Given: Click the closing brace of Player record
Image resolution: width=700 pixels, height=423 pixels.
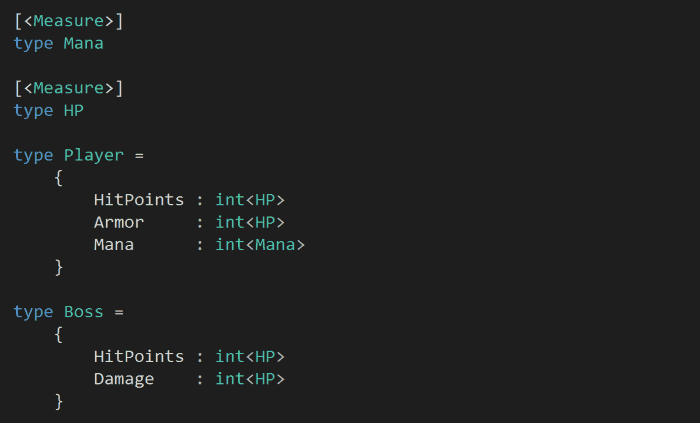Looking at the screenshot, I should click(59, 267).
